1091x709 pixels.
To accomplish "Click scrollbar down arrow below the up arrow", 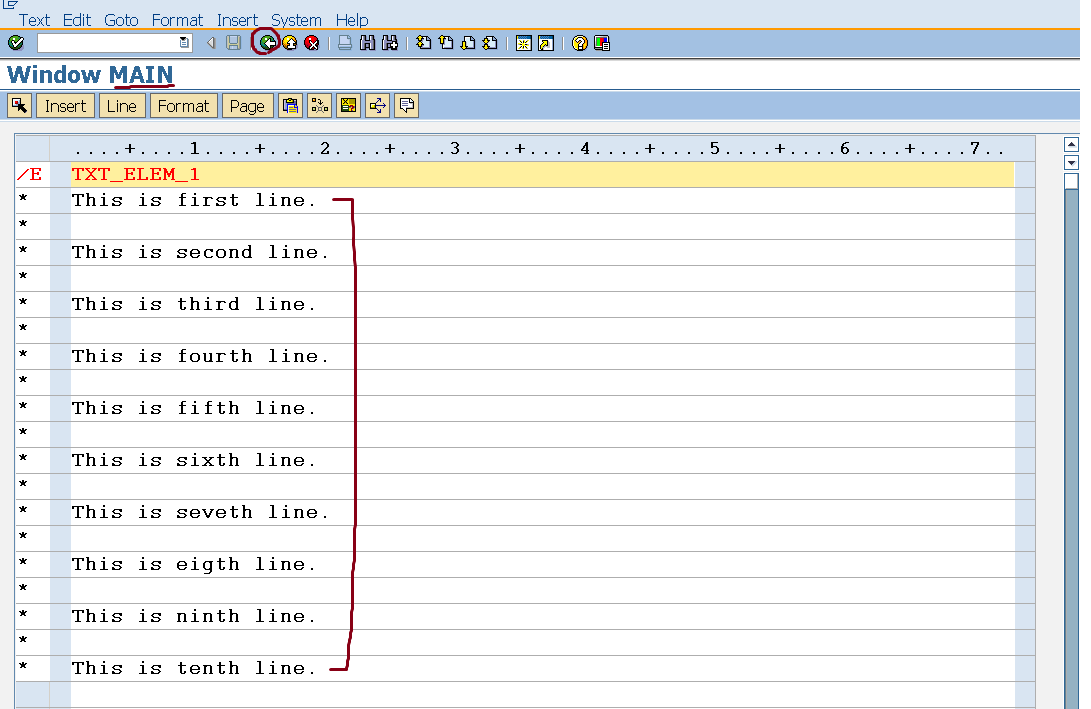I will [1072, 163].
